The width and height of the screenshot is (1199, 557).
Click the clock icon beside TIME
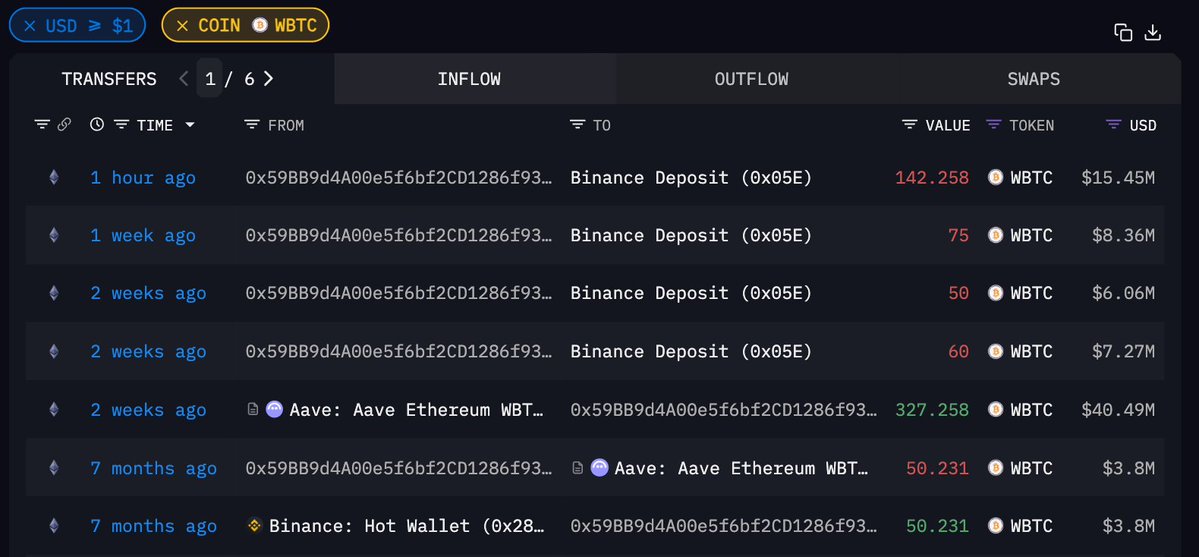click(96, 125)
